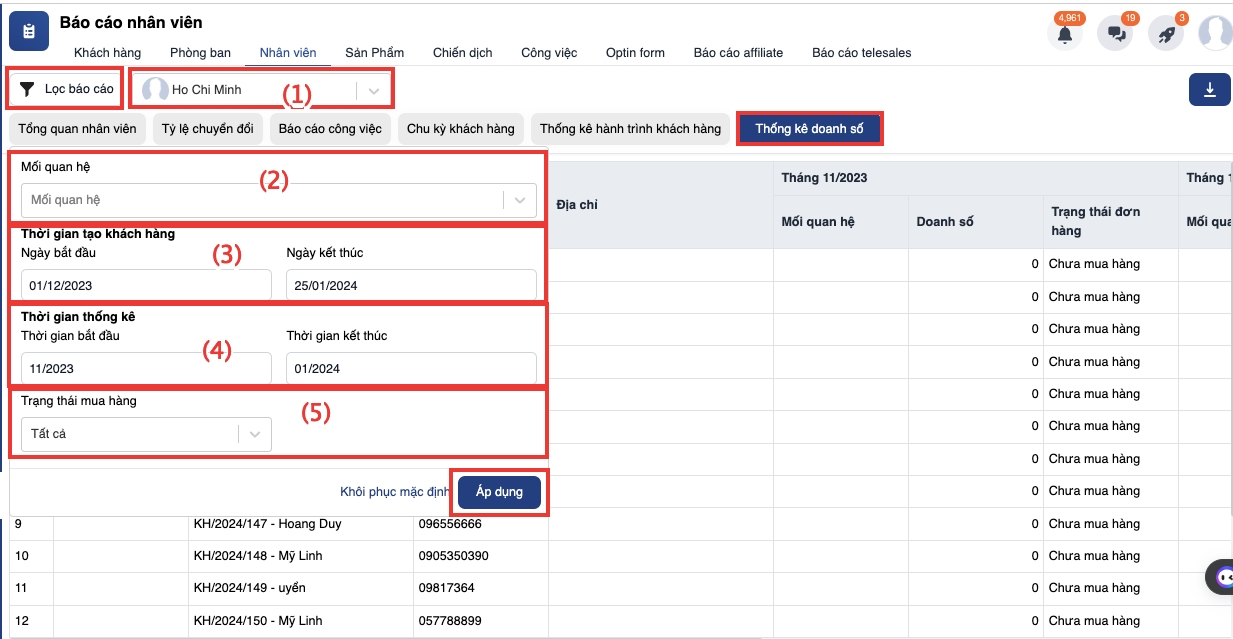Click the Thời gian kết thúc month field
The image size is (1233, 639).
point(411,368)
